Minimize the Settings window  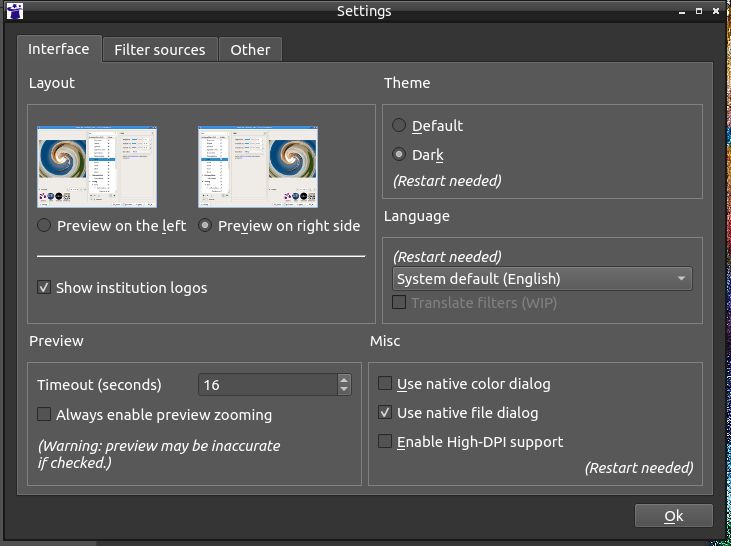pyautogui.click(x=682, y=12)
